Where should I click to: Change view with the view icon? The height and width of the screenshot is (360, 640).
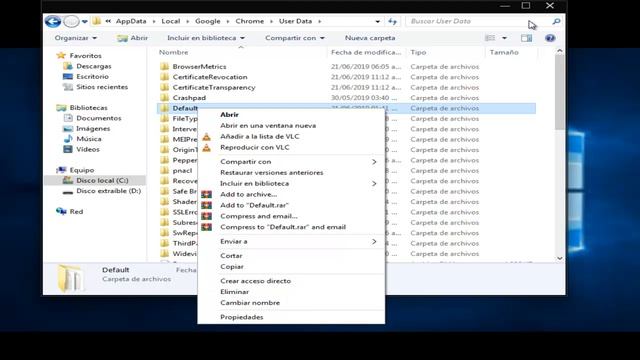click(x=490, y=38)
